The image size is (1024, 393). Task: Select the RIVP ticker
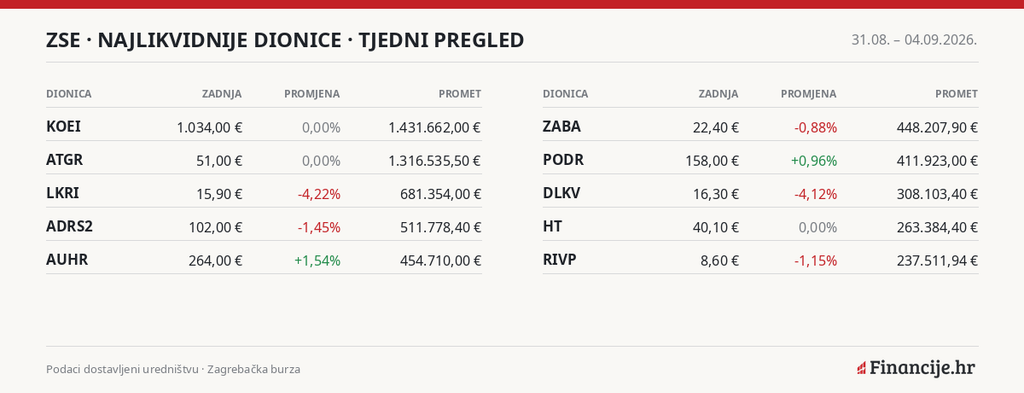[560, 260]
